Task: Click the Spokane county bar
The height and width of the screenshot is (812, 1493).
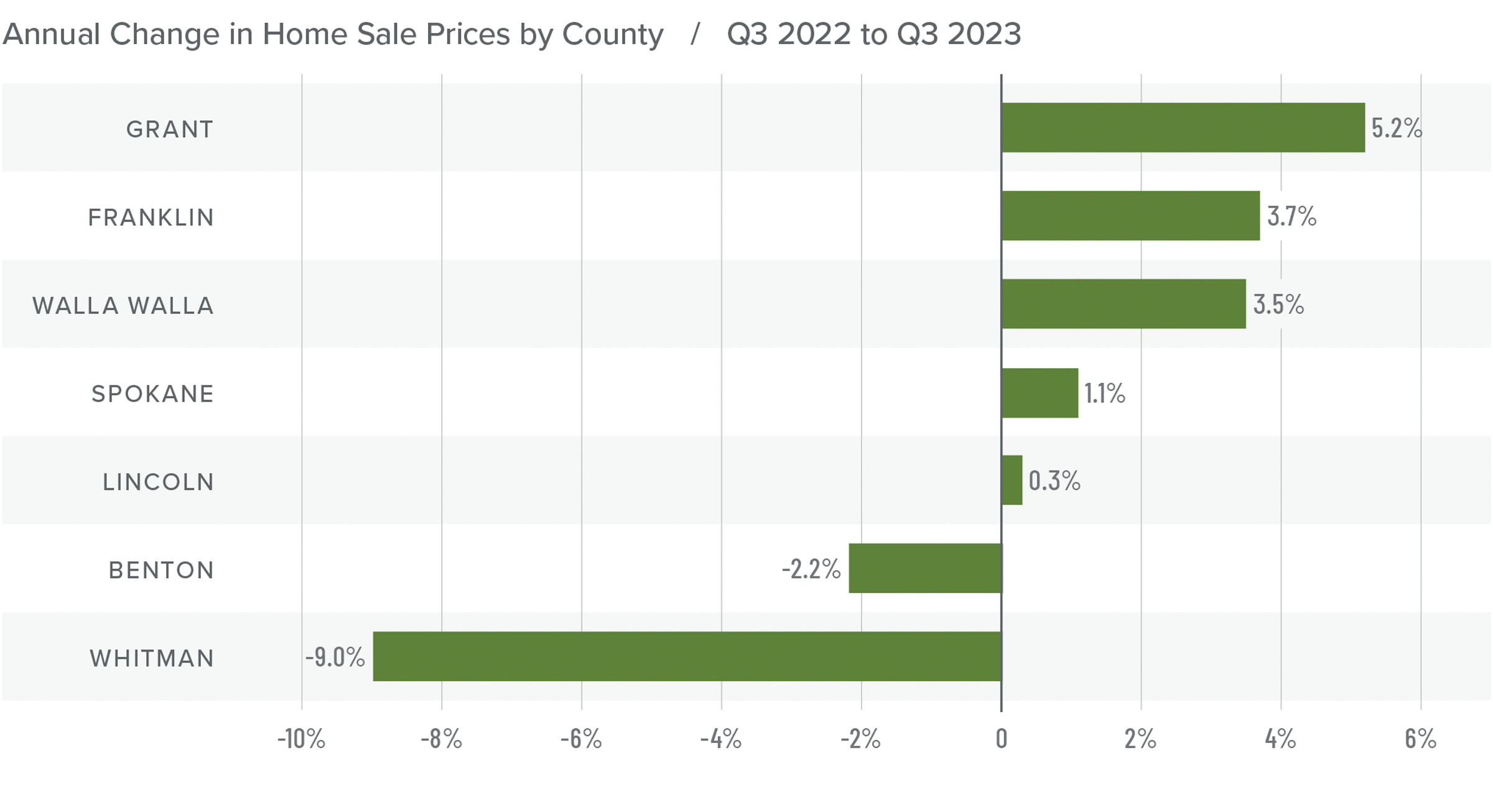Action: click(x=1040, y=393)
